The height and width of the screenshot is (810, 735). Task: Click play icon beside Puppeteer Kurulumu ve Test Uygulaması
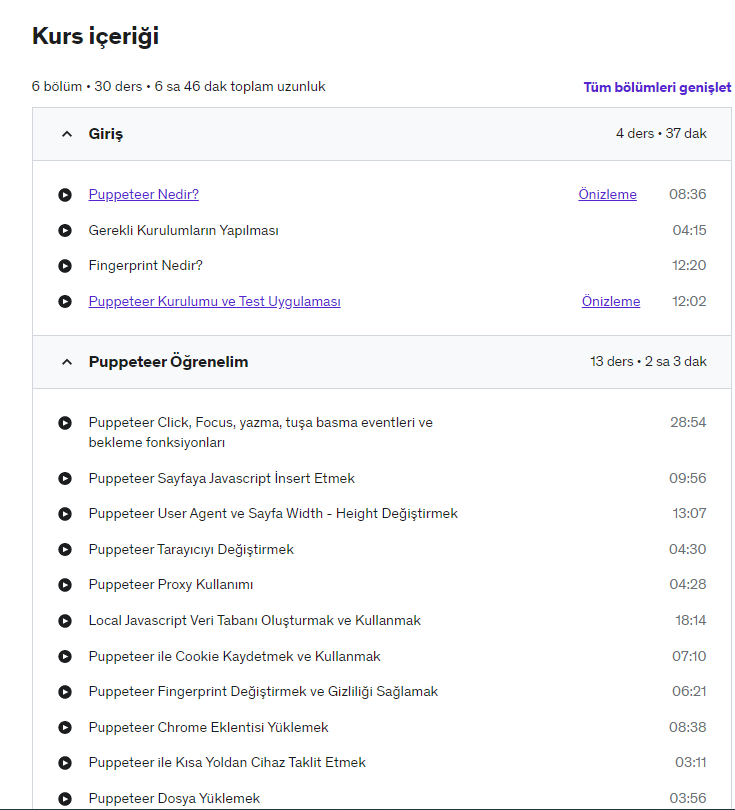click(x=65, y=301)
